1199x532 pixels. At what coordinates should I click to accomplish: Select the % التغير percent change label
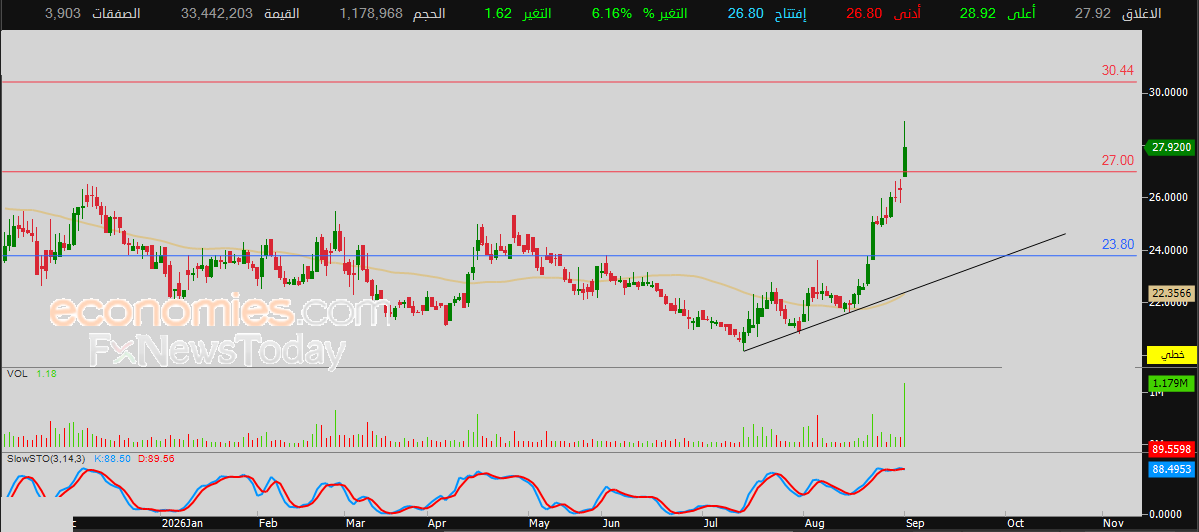[x=664, y=13]
